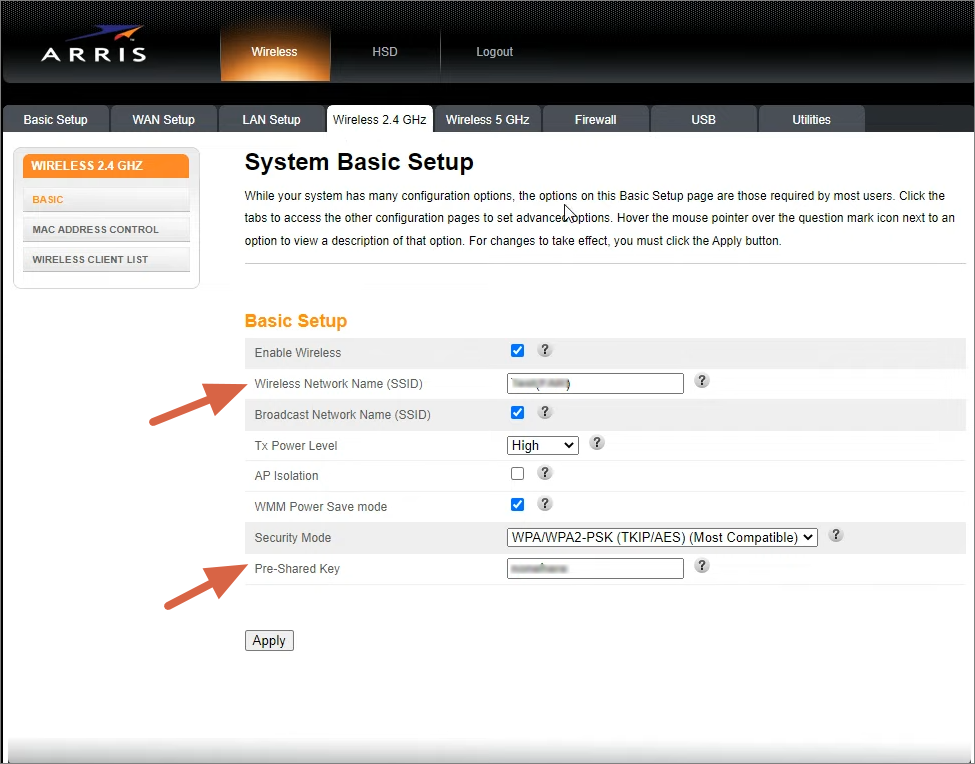Enable AP Isolation
The width and height of the screenshot is (975, 764).
(x=517, y=473)
